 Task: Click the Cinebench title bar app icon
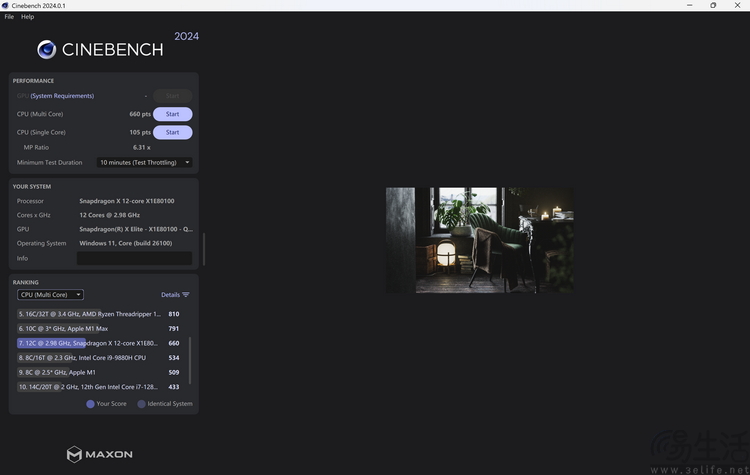click(5, 5)
